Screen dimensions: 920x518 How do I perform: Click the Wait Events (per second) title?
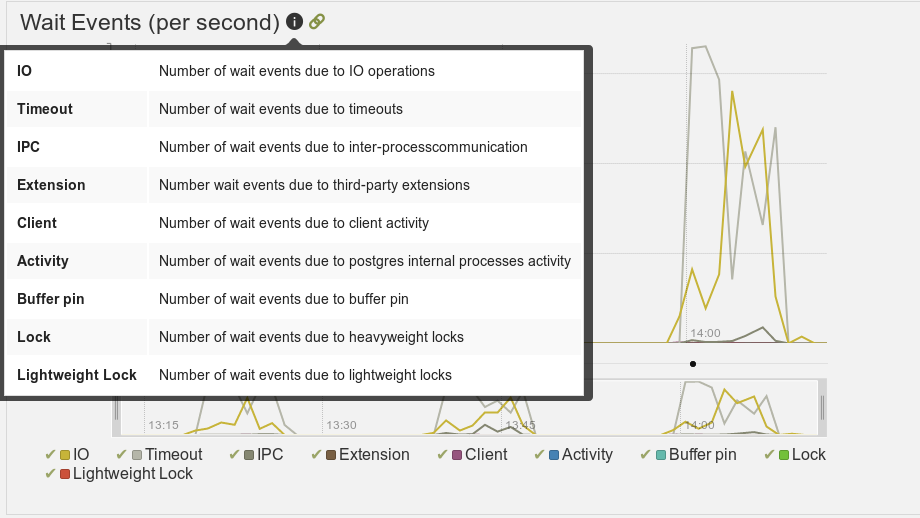tap(150, 22)
